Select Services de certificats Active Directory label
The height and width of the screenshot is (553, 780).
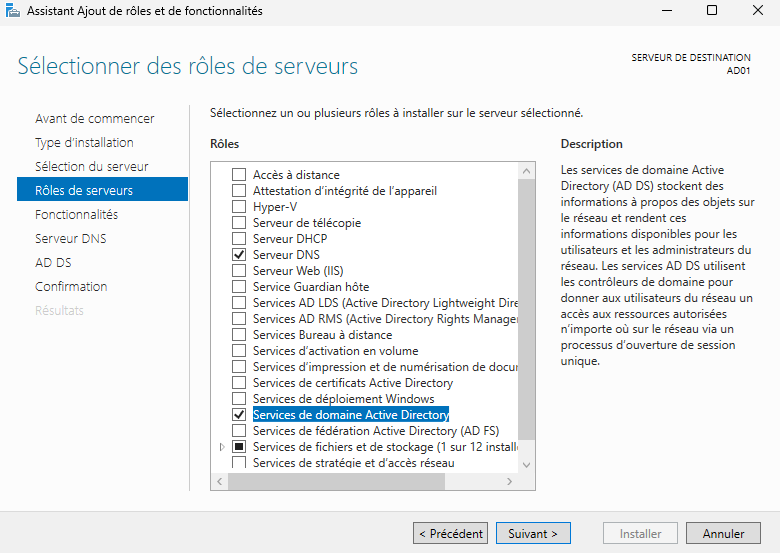click(352, 383)
